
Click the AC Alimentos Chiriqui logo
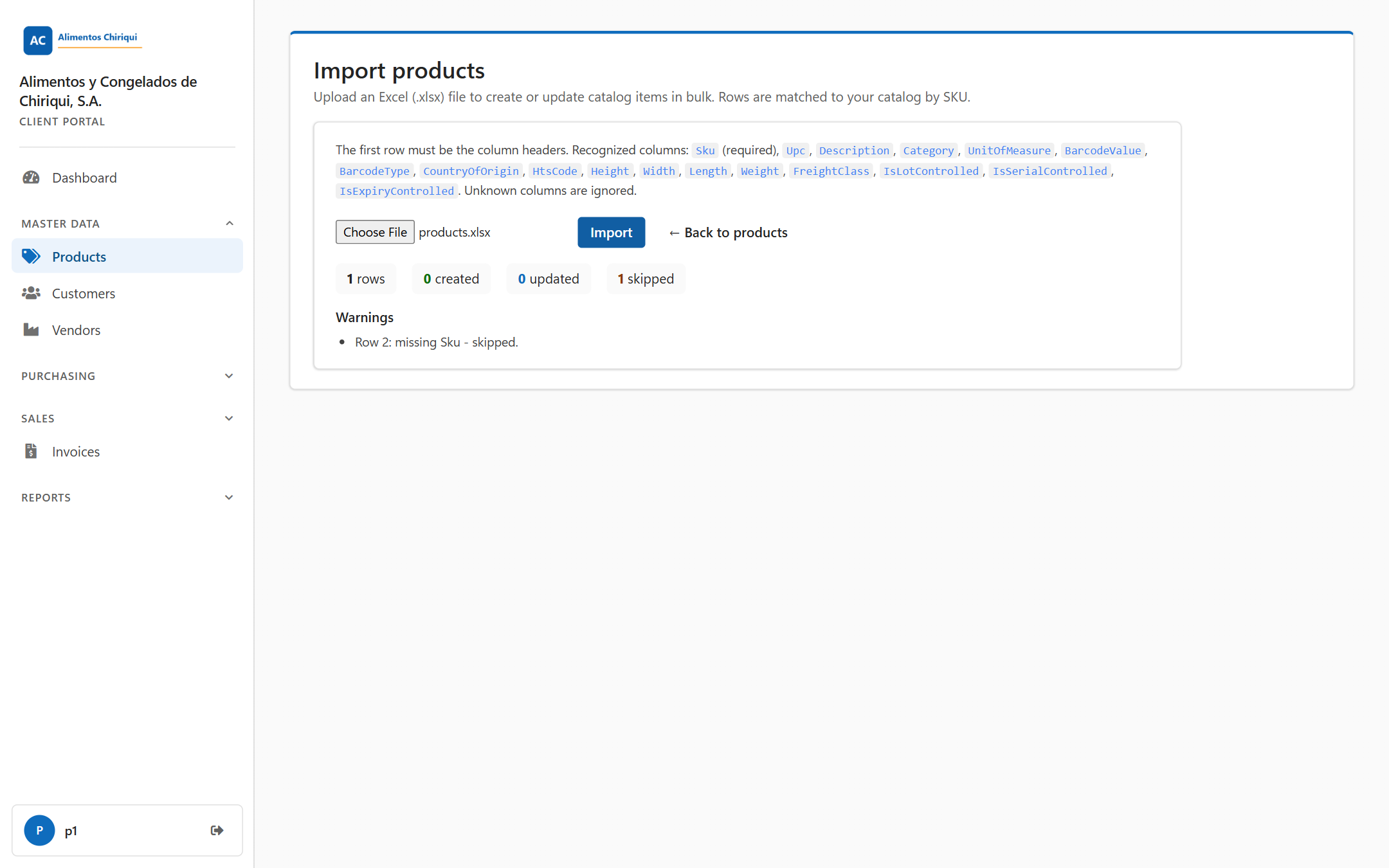(x=82, y=40)
